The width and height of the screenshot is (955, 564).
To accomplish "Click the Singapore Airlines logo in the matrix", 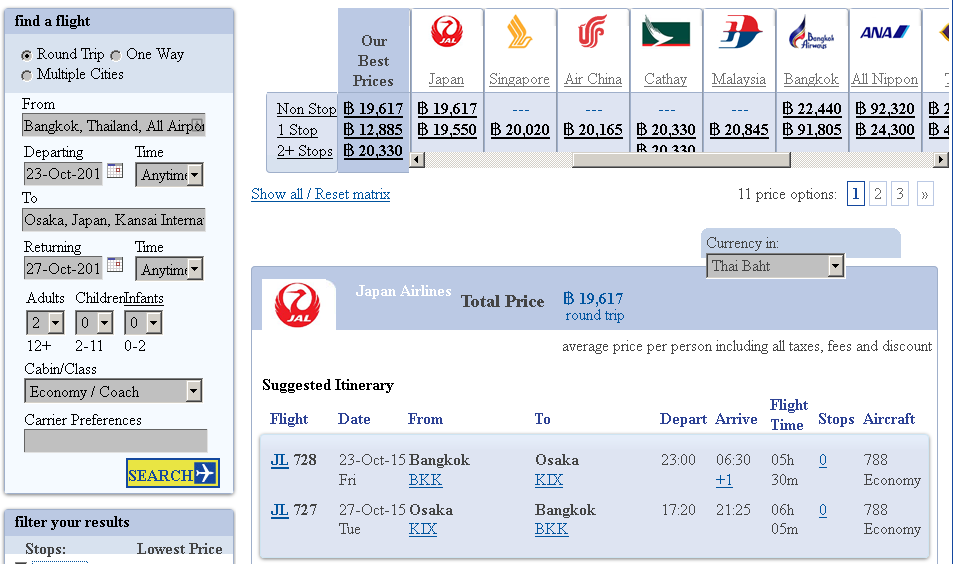I will 520,32.
